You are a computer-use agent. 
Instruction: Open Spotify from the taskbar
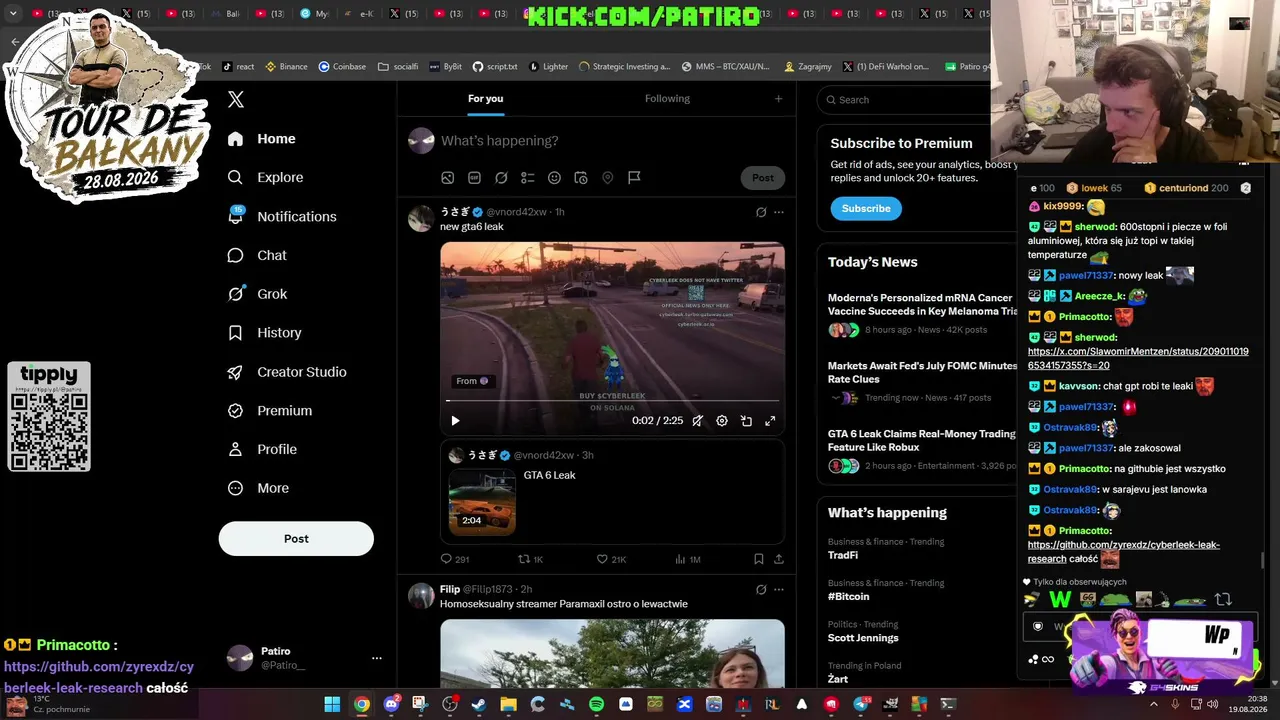coord(596,704)
